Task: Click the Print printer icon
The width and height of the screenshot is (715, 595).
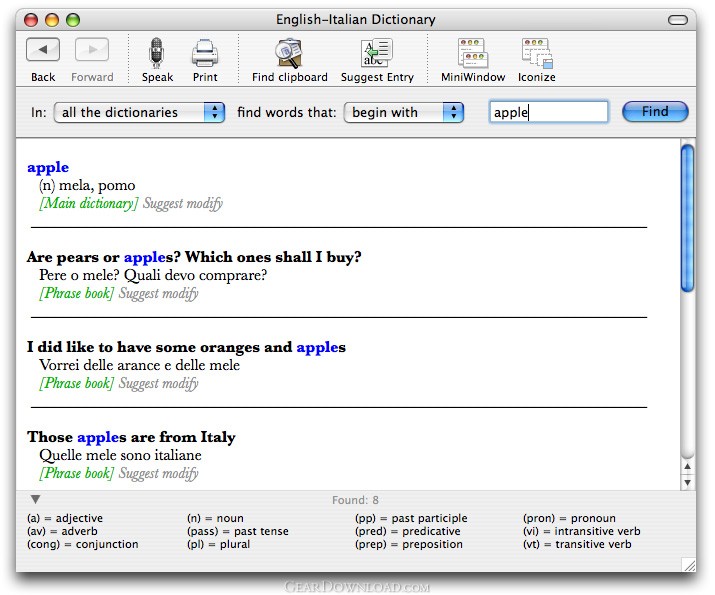Action: pyautogui.click(x=205, y=53)
